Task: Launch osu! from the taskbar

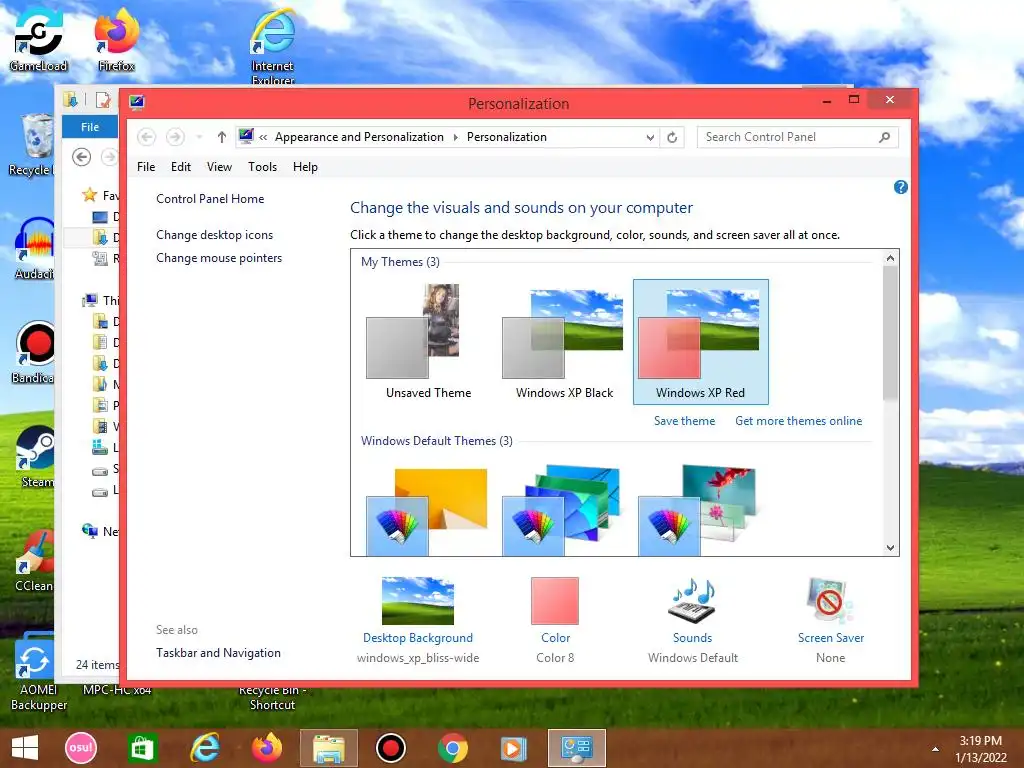Action: (81, 748)
